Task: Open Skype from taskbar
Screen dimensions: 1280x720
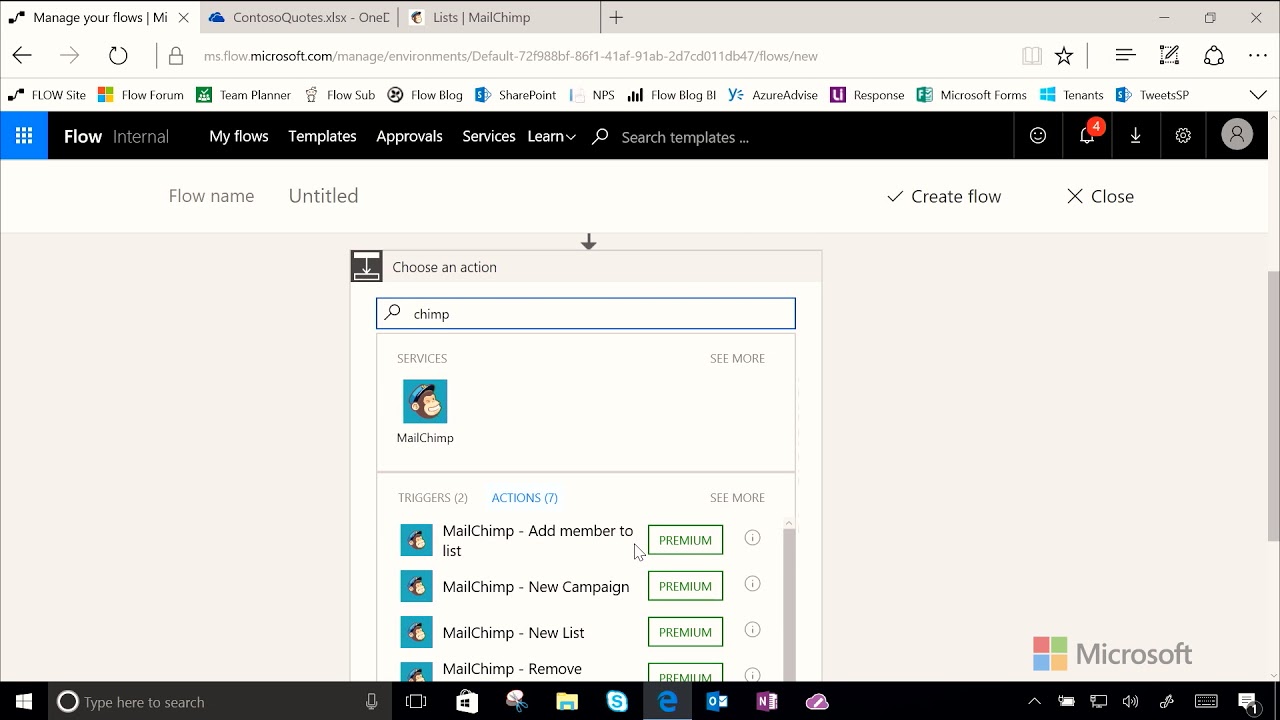Action: (x=617, y=702)
